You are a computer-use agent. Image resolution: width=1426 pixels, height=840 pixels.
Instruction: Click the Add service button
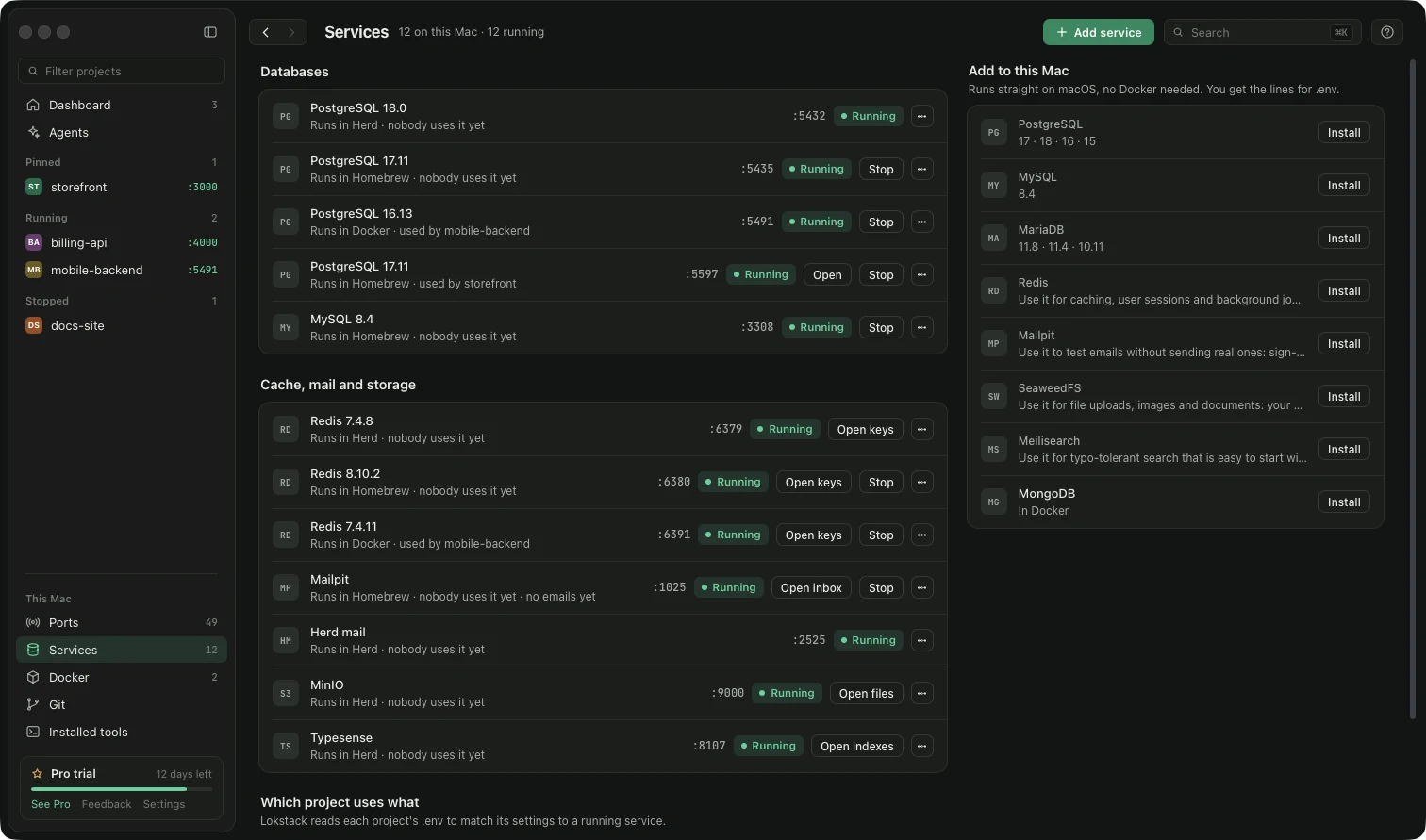1099,32
